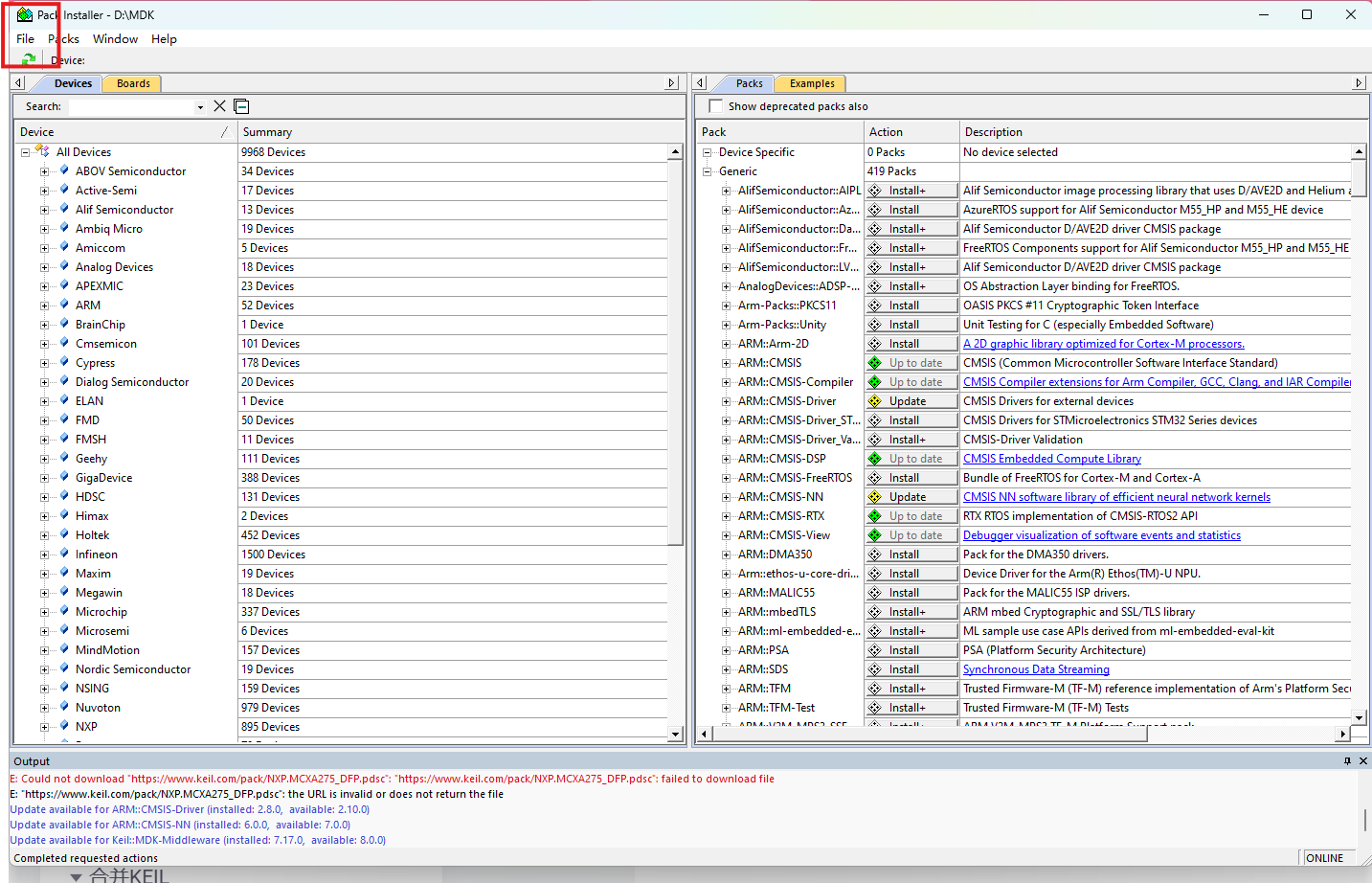Collapse the All Devices tree node

pyautogui.click(x=25, y=152)
